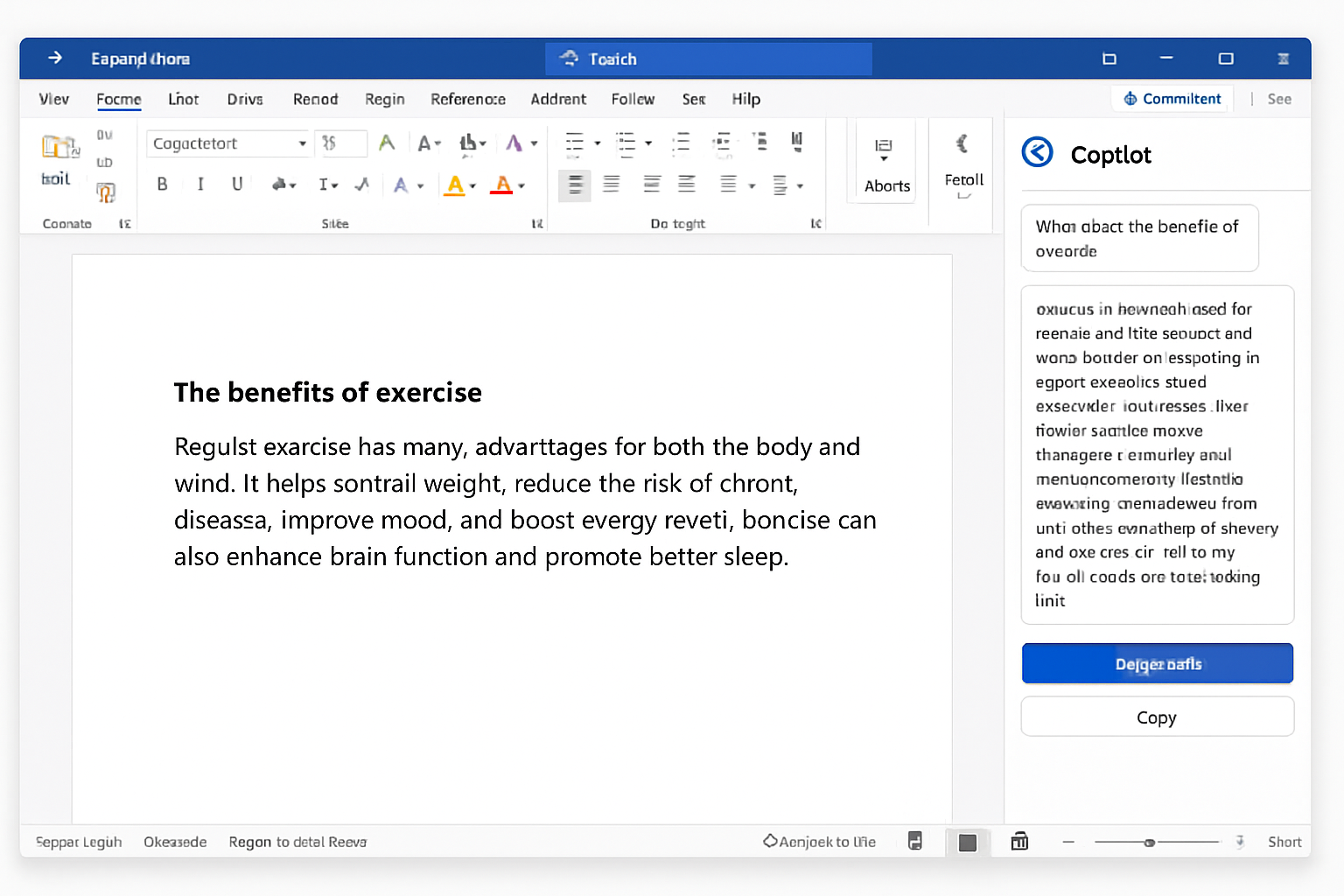This screenshot has width=1344, height=896.
Task: Open the Cogactetort font name dropdown
Action: [303, 143]
